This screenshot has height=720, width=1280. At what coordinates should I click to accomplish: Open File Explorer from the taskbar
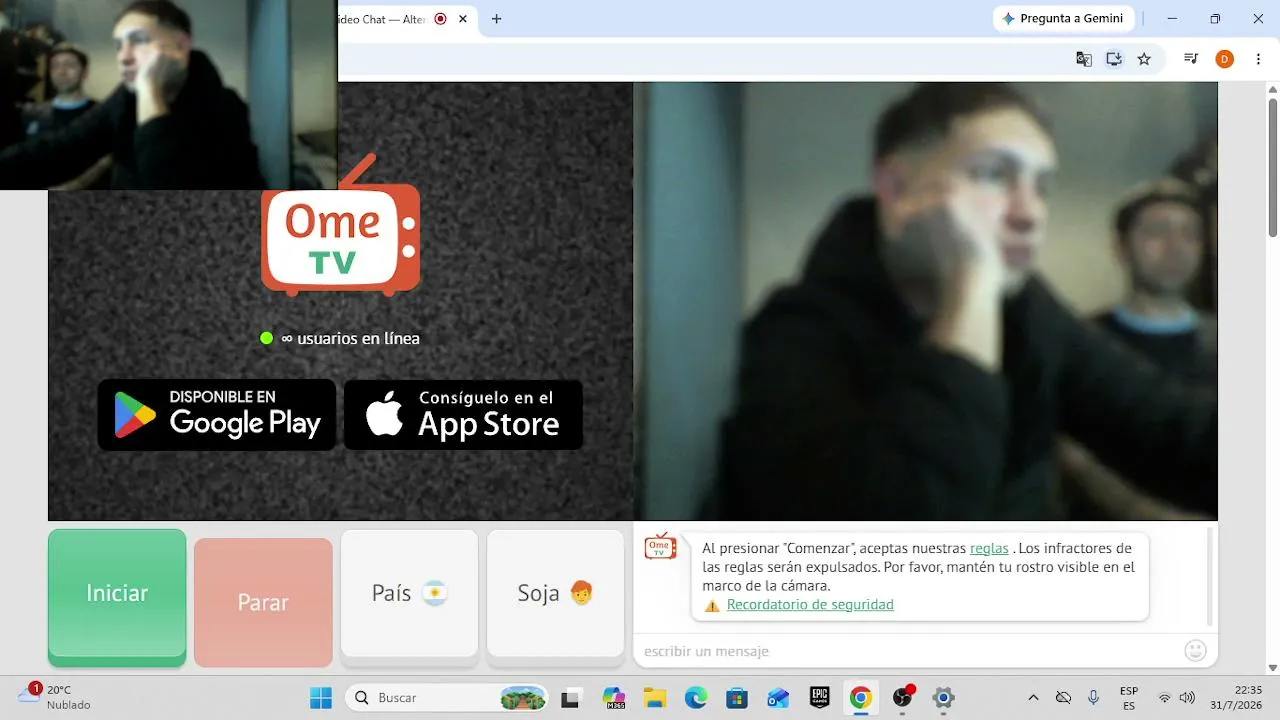[655, 697]
